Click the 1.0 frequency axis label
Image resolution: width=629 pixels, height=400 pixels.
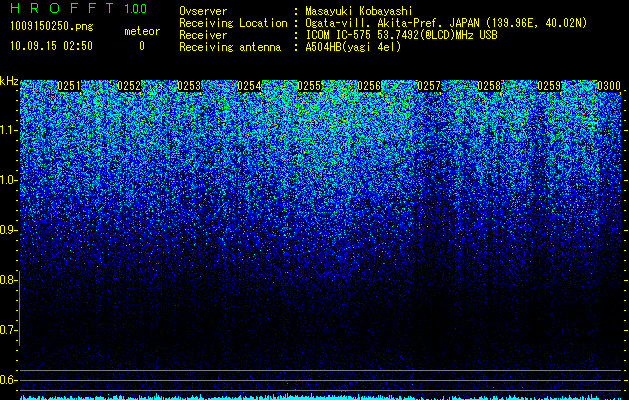[x=8, y=180]
